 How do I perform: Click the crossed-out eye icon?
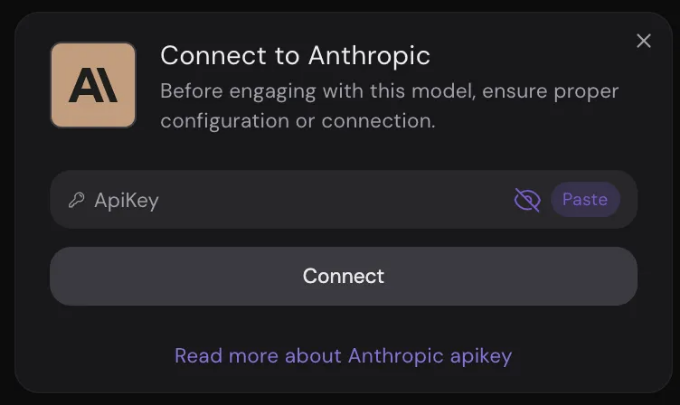point(527,200)
